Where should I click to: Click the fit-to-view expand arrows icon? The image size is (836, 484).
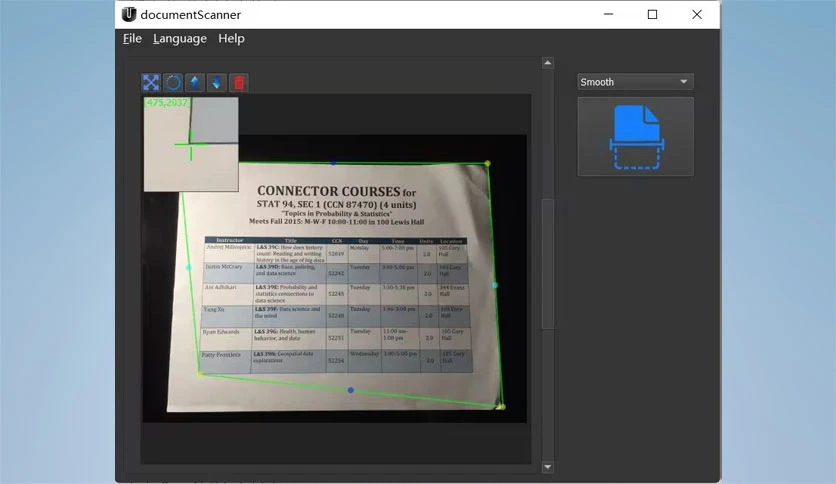click(151, 83)
